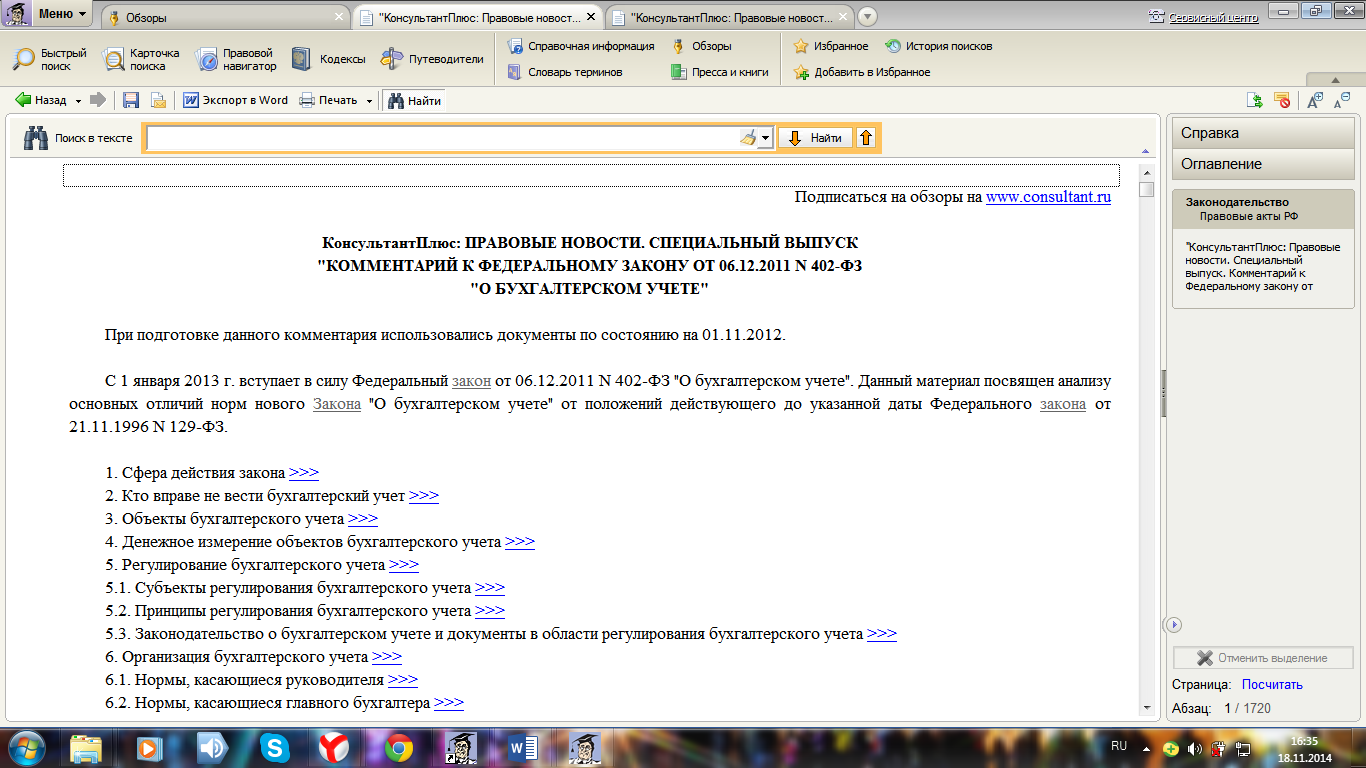The height and width of the screenshot is (768, 1366).
Task: Open Пресса и книги
Action: click(720, 72)
